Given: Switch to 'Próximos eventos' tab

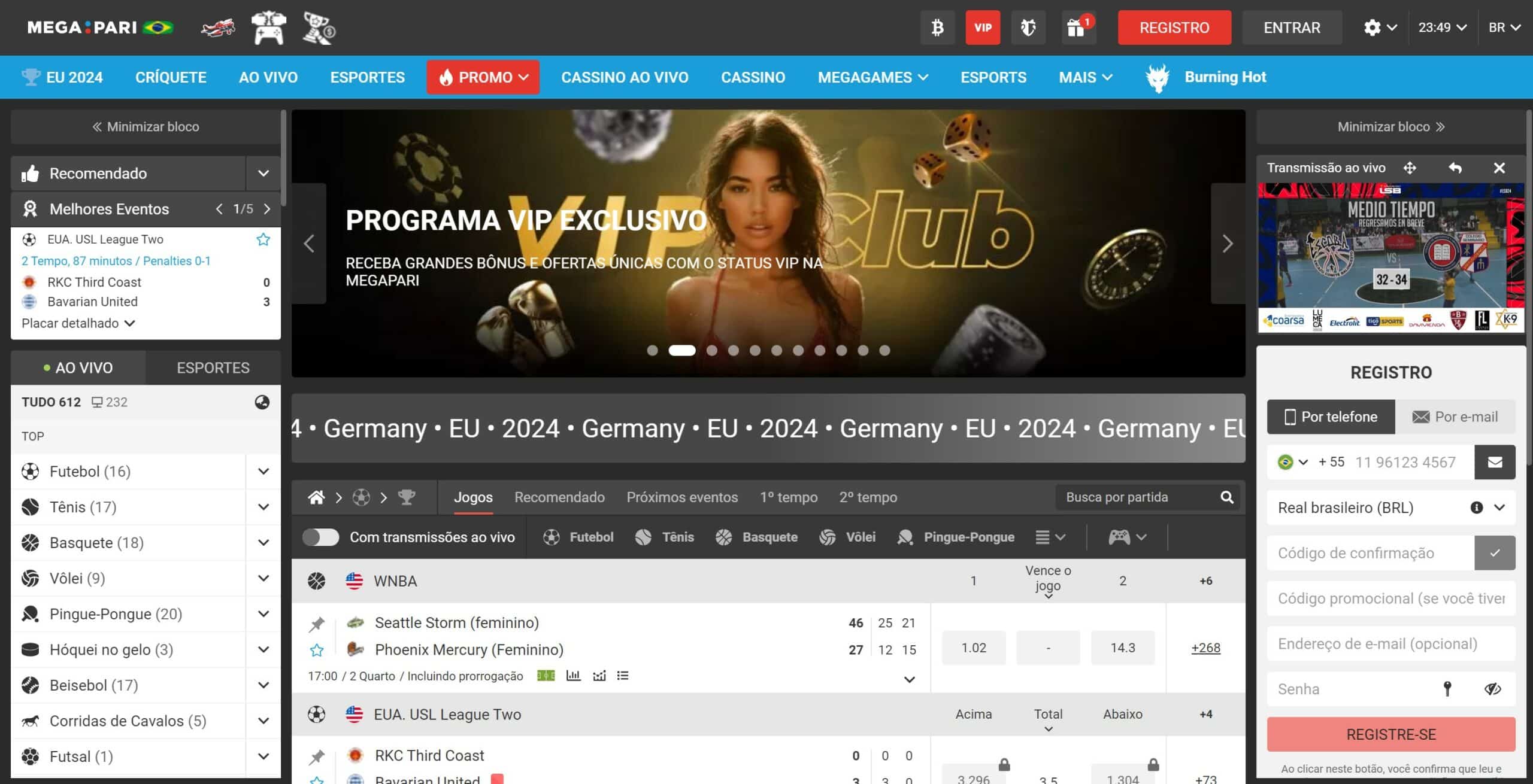Looking at the screenshot, I should (x=682, y=497).
